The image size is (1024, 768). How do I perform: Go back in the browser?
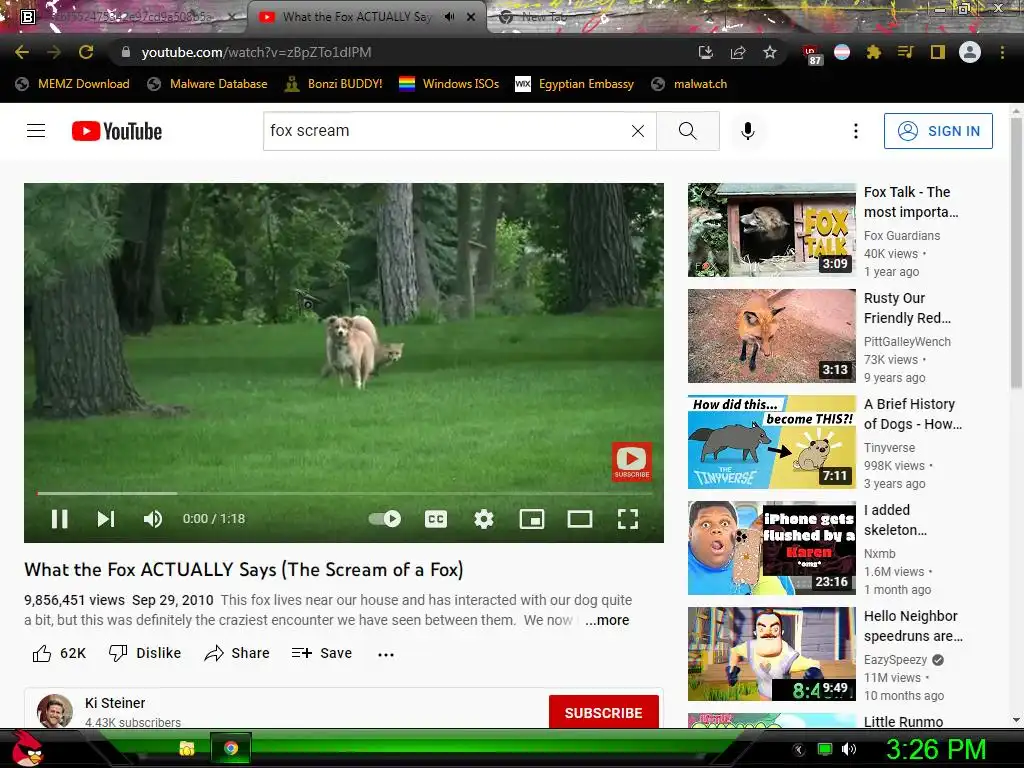pyautogui.click(x=22, y=52)
